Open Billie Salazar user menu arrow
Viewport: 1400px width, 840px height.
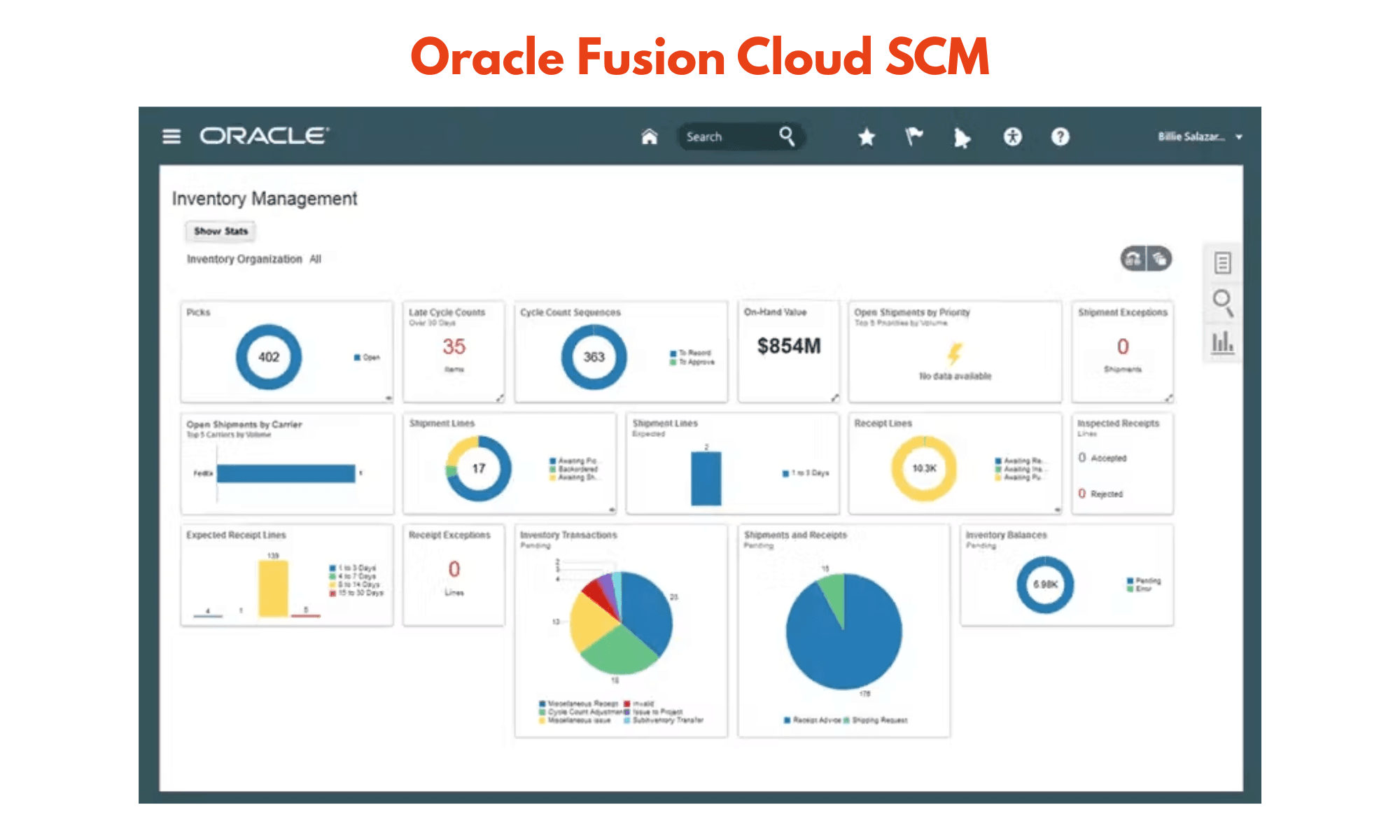coord(1239,137)
